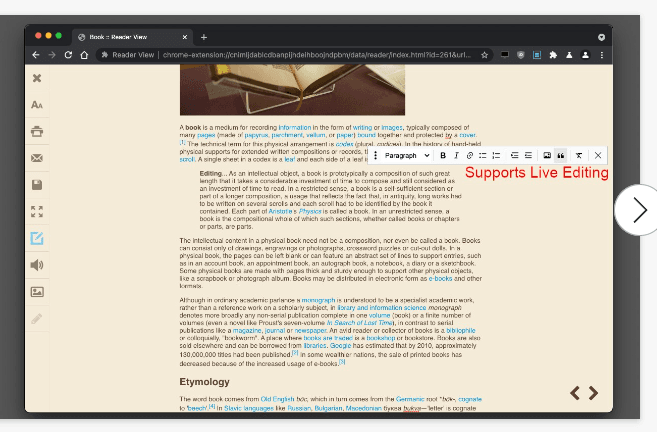The width and height of the screenshot is (657, 432).
Task: Bookmark this page with the star icon
Action: 484,55
